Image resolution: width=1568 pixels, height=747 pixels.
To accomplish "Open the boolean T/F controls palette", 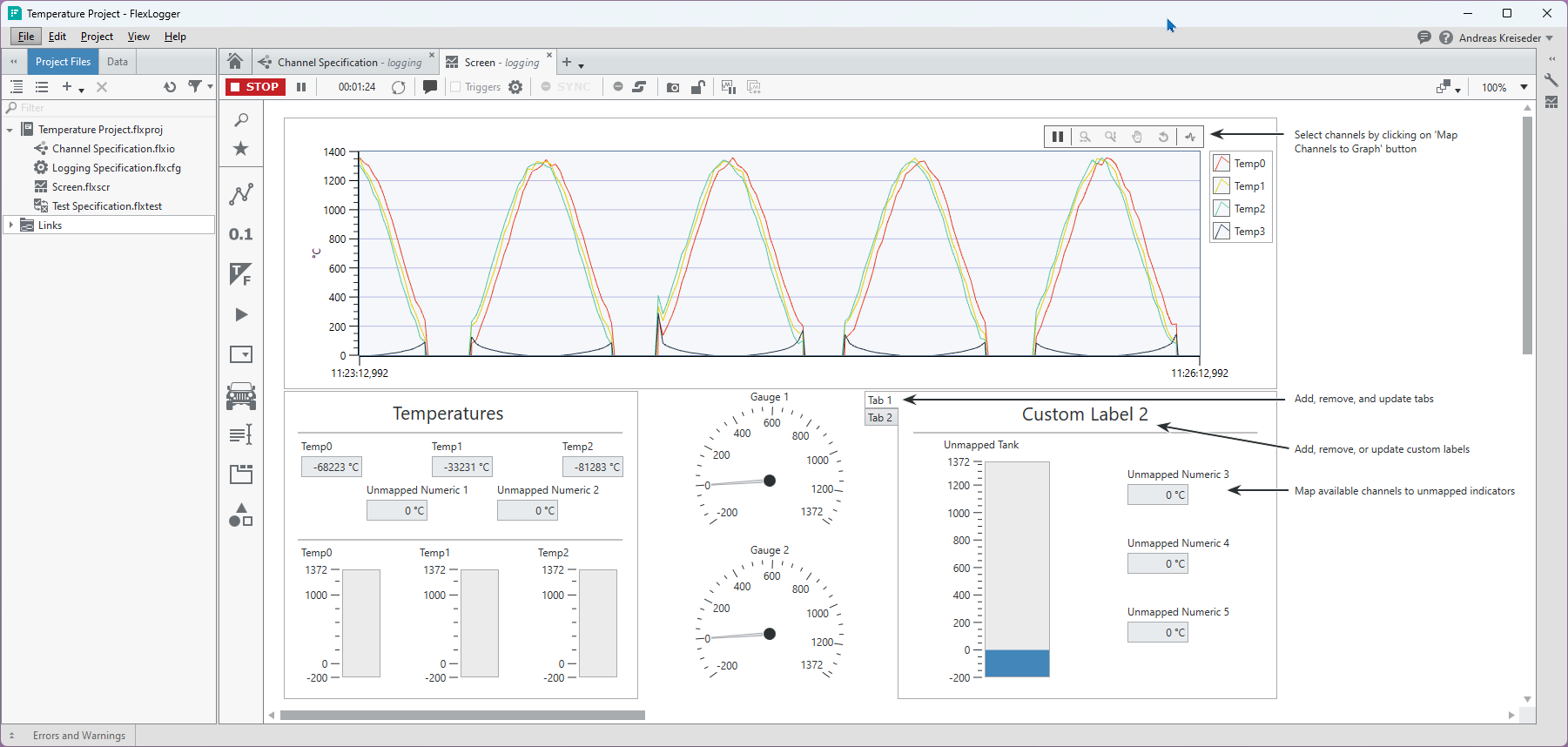I will click(241, 274).
